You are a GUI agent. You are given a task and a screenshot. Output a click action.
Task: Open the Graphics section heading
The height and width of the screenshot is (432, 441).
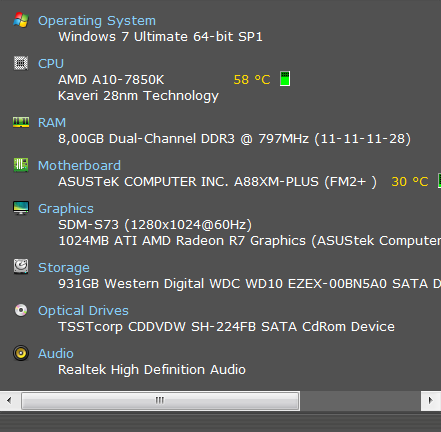pyautogui.click(x=66, y=209)
